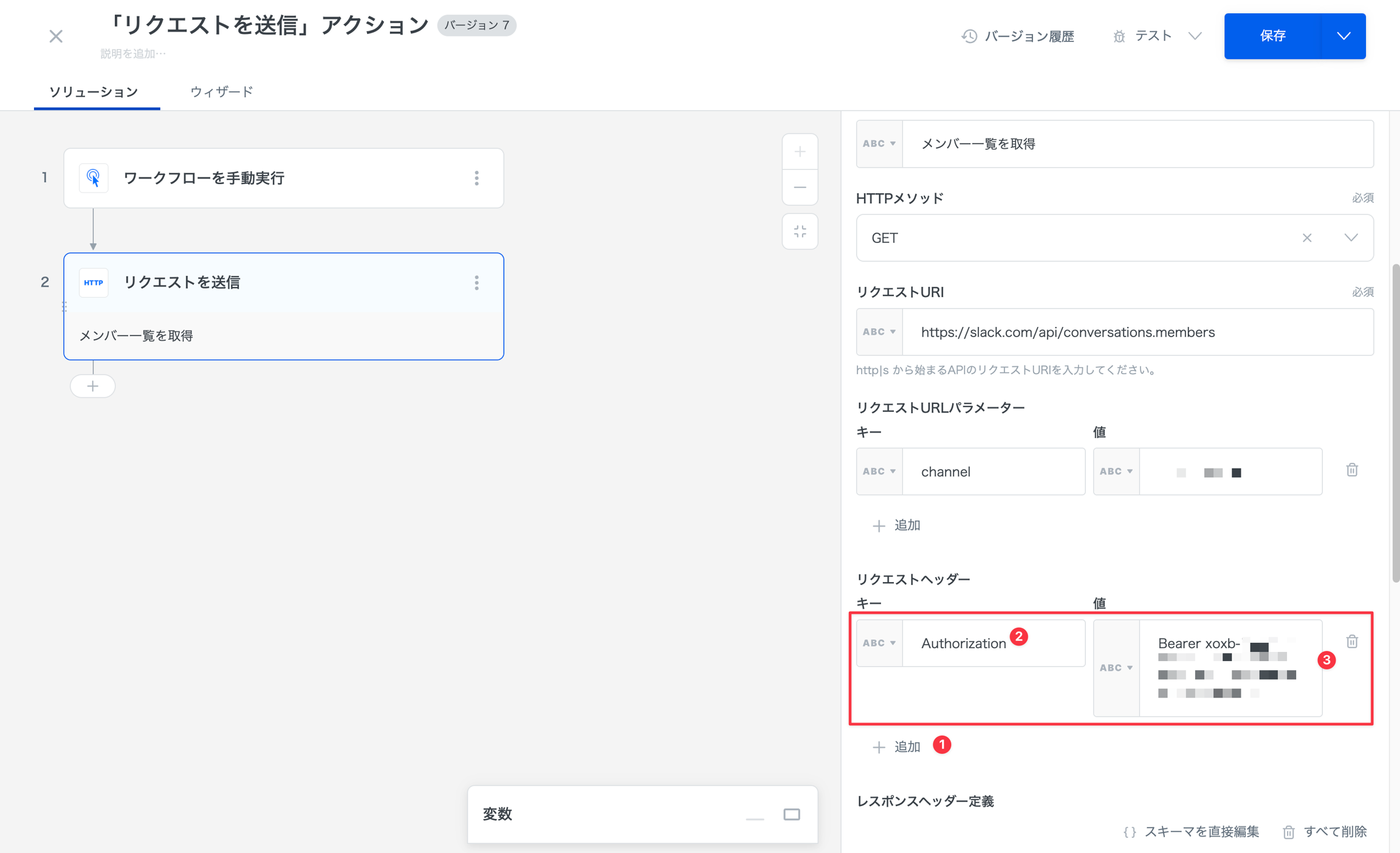Switch to the ウィザード tab
This screenshot has height=853, width=1400.
(x=221, y=92)
